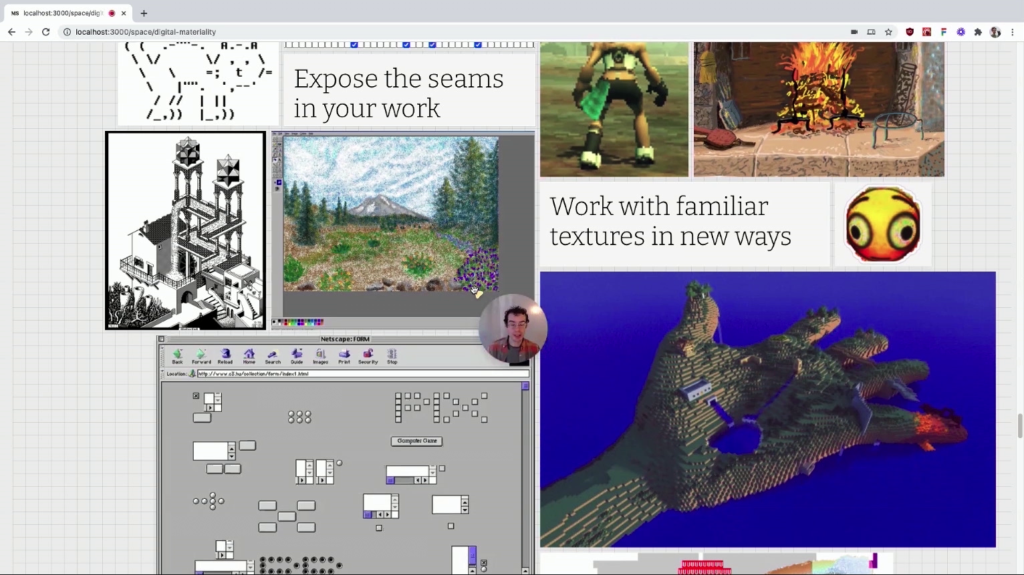1024x575 pixels.
Task: Open the pixelated mountain landscape painting
Action: [x=391, y=213]
